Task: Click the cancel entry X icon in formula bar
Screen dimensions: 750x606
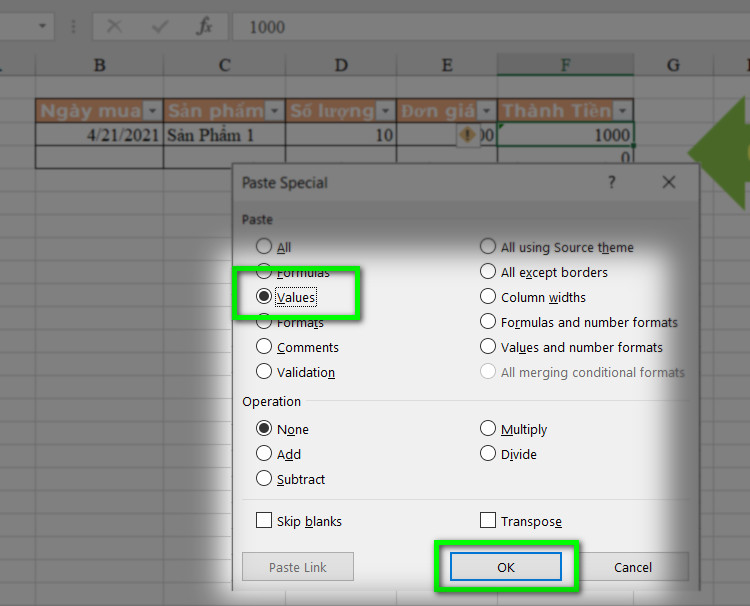Action: pyautogui.click(x=114, y=26)
